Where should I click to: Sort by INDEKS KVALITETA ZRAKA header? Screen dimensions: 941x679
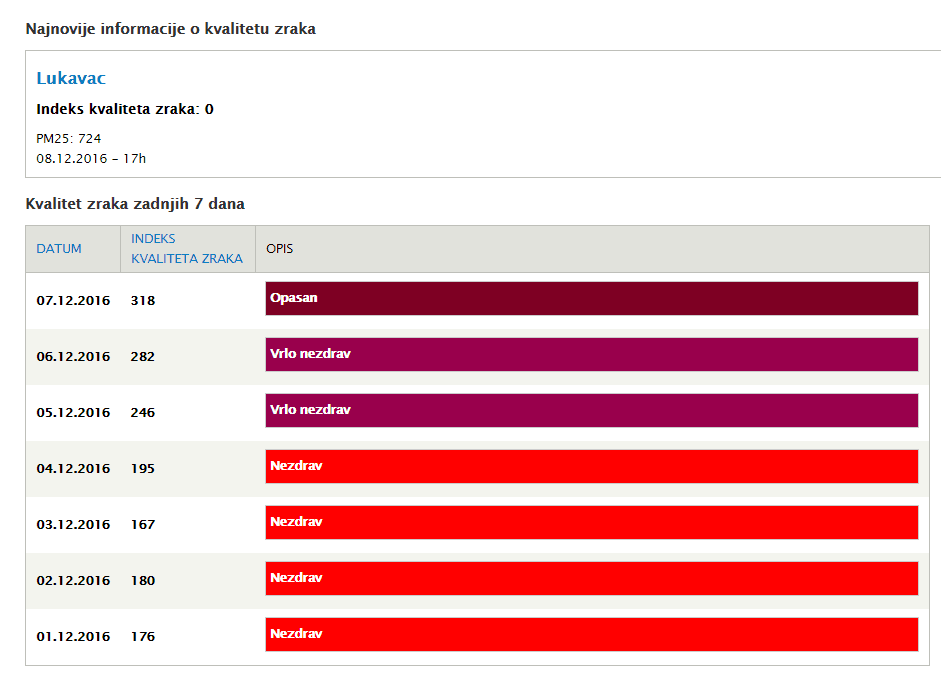[x=186, y=249]
